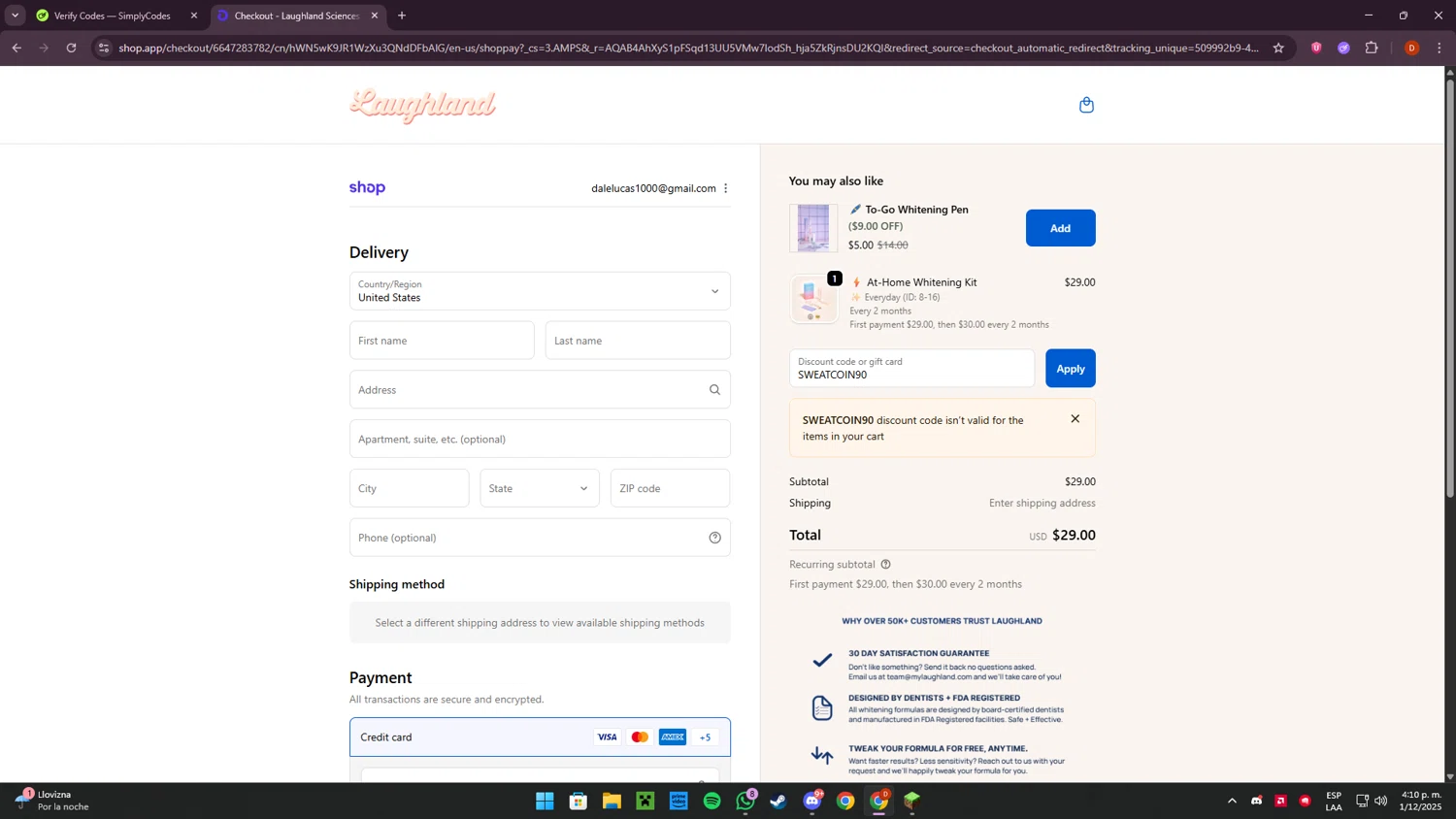Open Prime Video from the taskbar
The width and height of the screenshot is (1456, 819).
[x=678, y=801]
